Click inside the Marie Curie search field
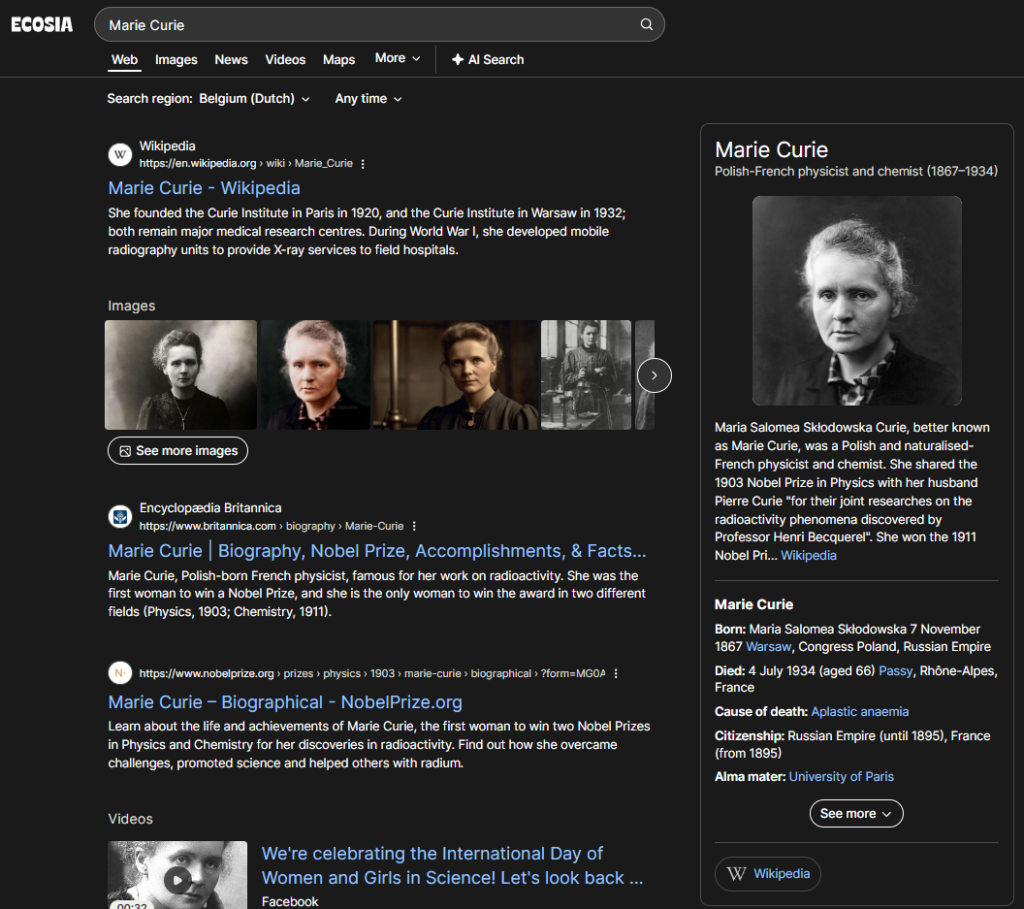The width and height of the screenshot is (1024, 909). coord(300,24)
